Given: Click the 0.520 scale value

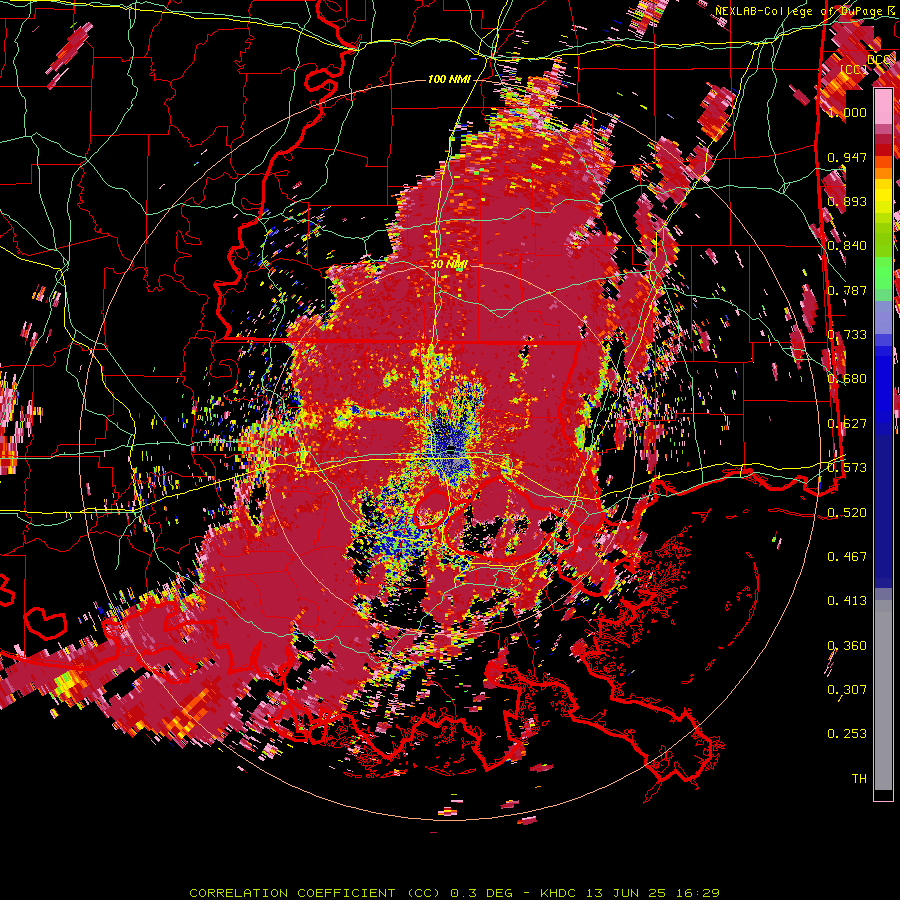Looking at the screenshot, I should coord(847,512).
